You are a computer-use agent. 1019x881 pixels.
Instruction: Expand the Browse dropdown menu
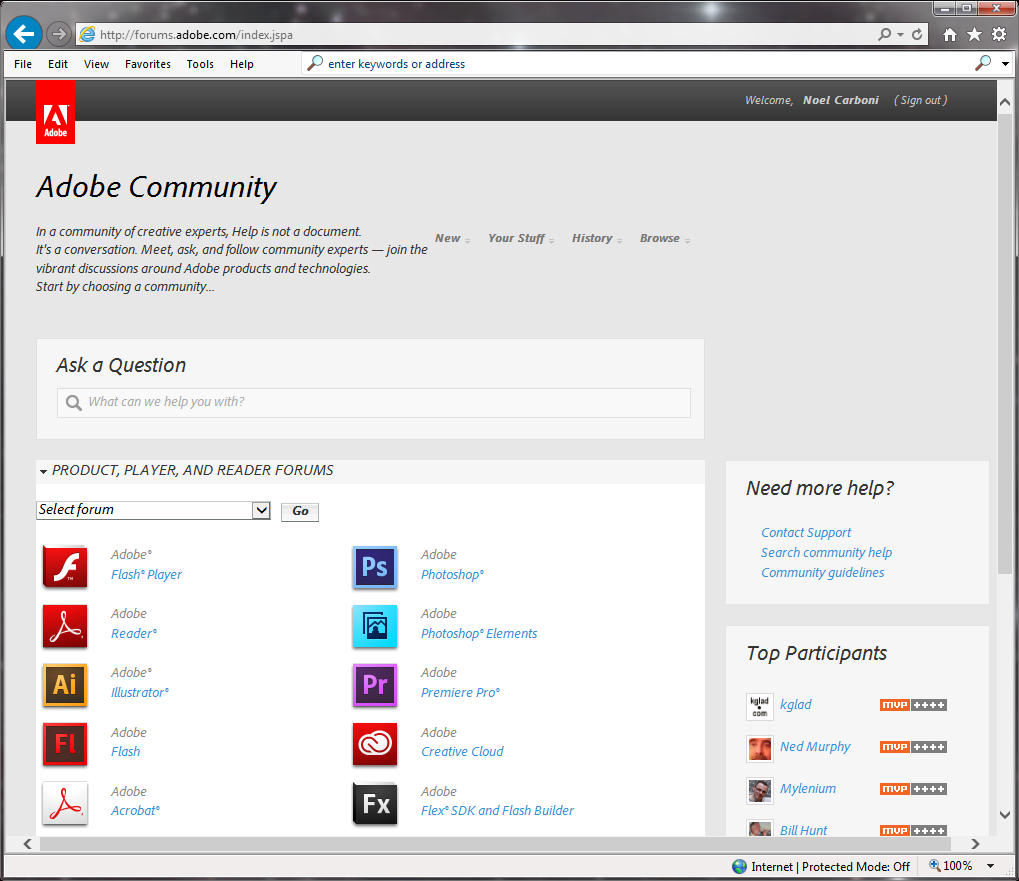coord(665,238)
